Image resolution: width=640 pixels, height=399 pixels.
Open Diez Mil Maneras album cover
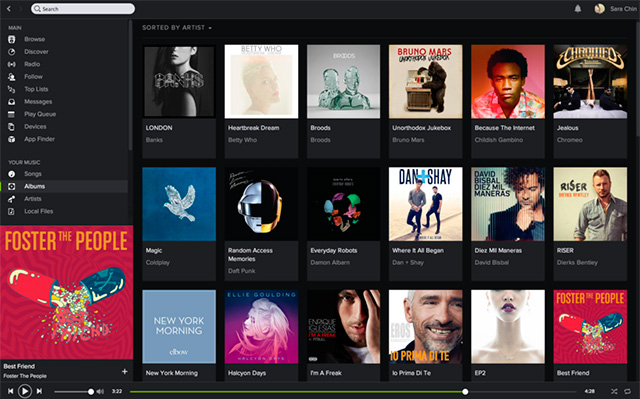click(508, 204)
